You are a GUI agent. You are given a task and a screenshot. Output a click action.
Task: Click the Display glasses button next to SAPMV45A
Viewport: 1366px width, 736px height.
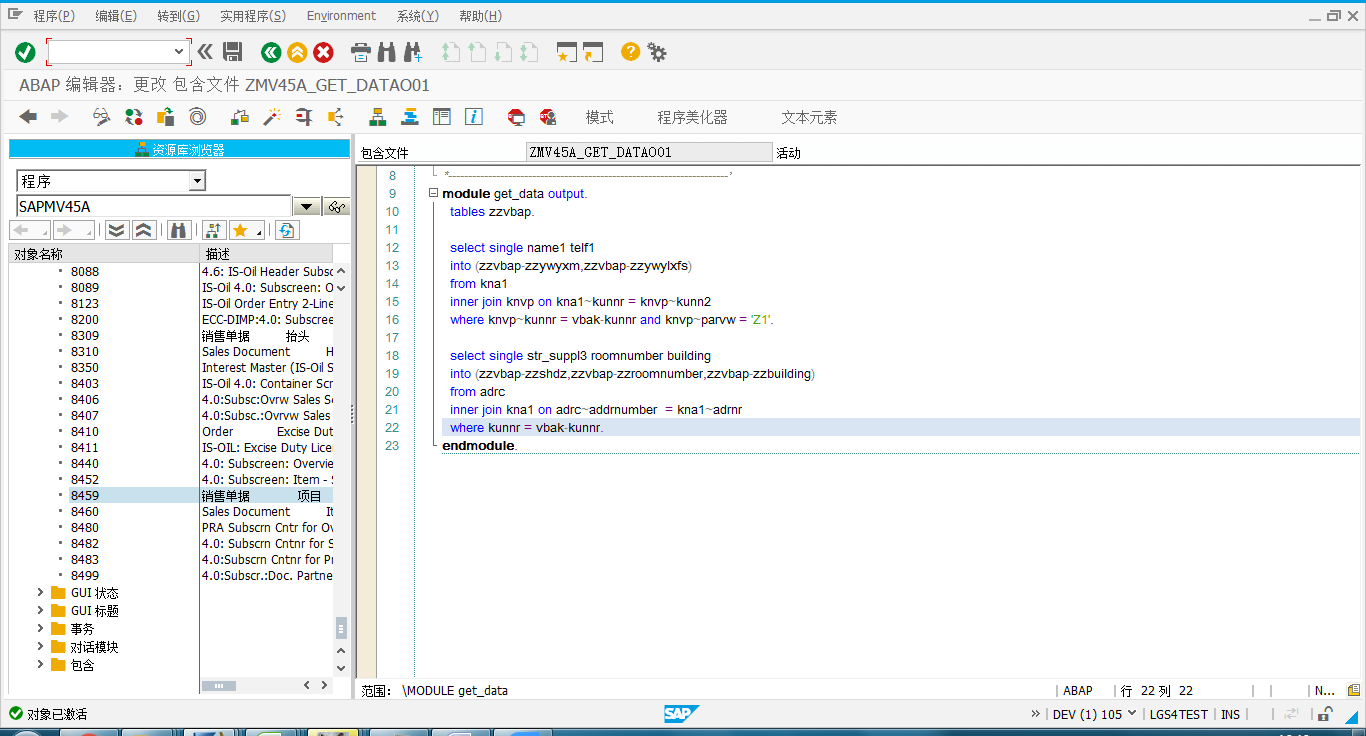337,207
